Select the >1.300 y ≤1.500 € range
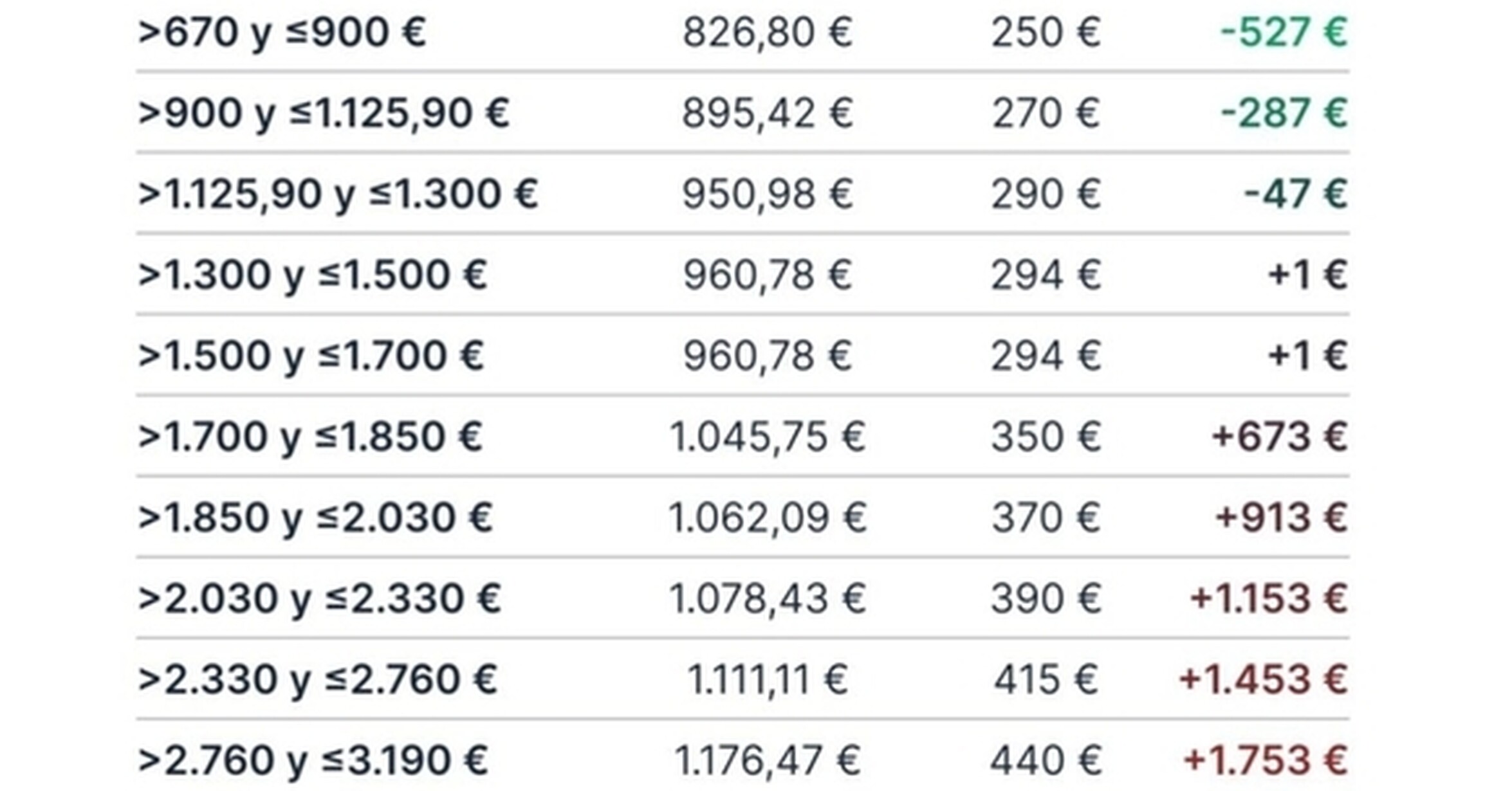 tap(313, 275)
